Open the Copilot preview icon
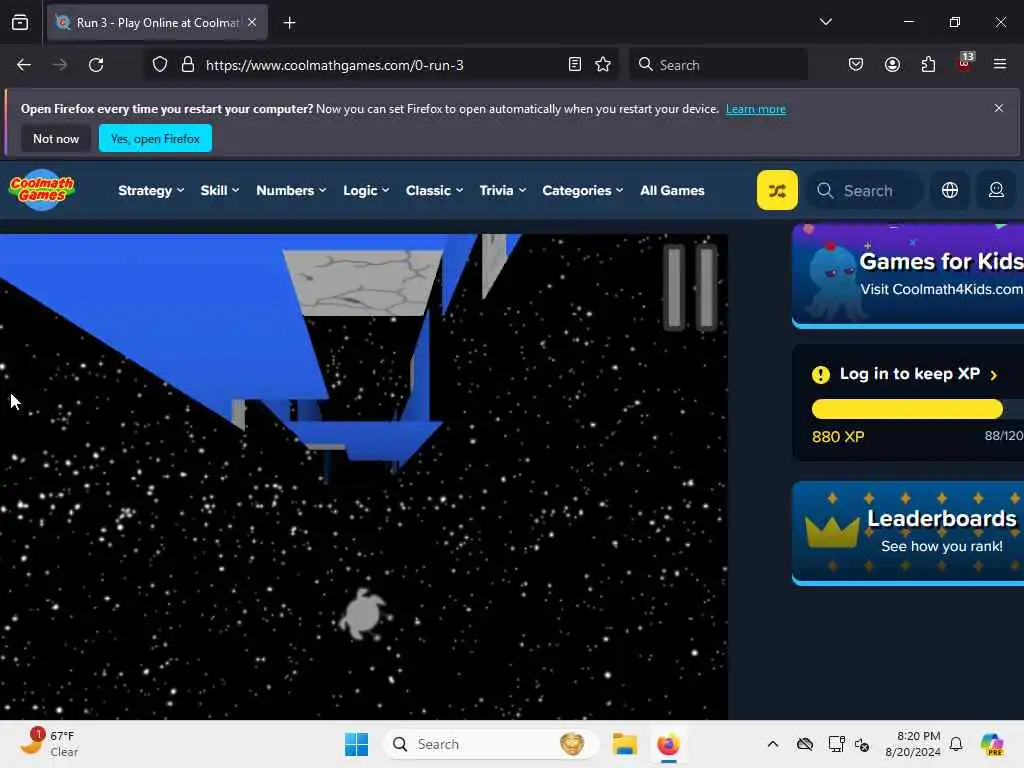 [x=991, y=744]
